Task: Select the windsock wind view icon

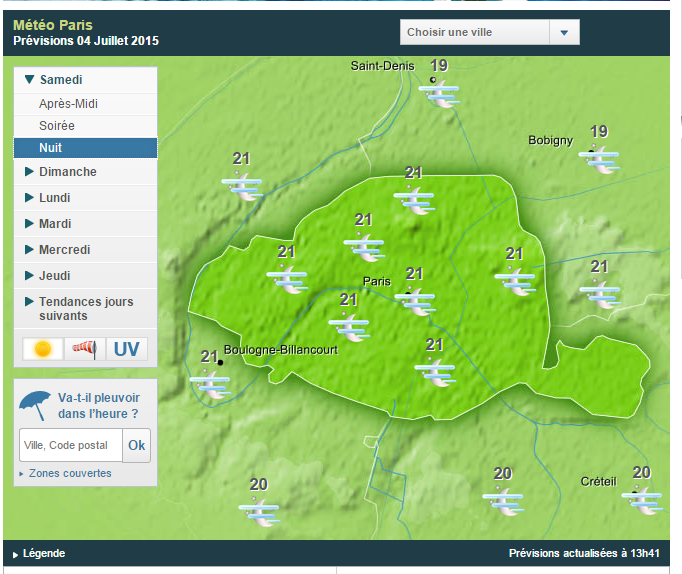Action: click(x=85, y=349)
